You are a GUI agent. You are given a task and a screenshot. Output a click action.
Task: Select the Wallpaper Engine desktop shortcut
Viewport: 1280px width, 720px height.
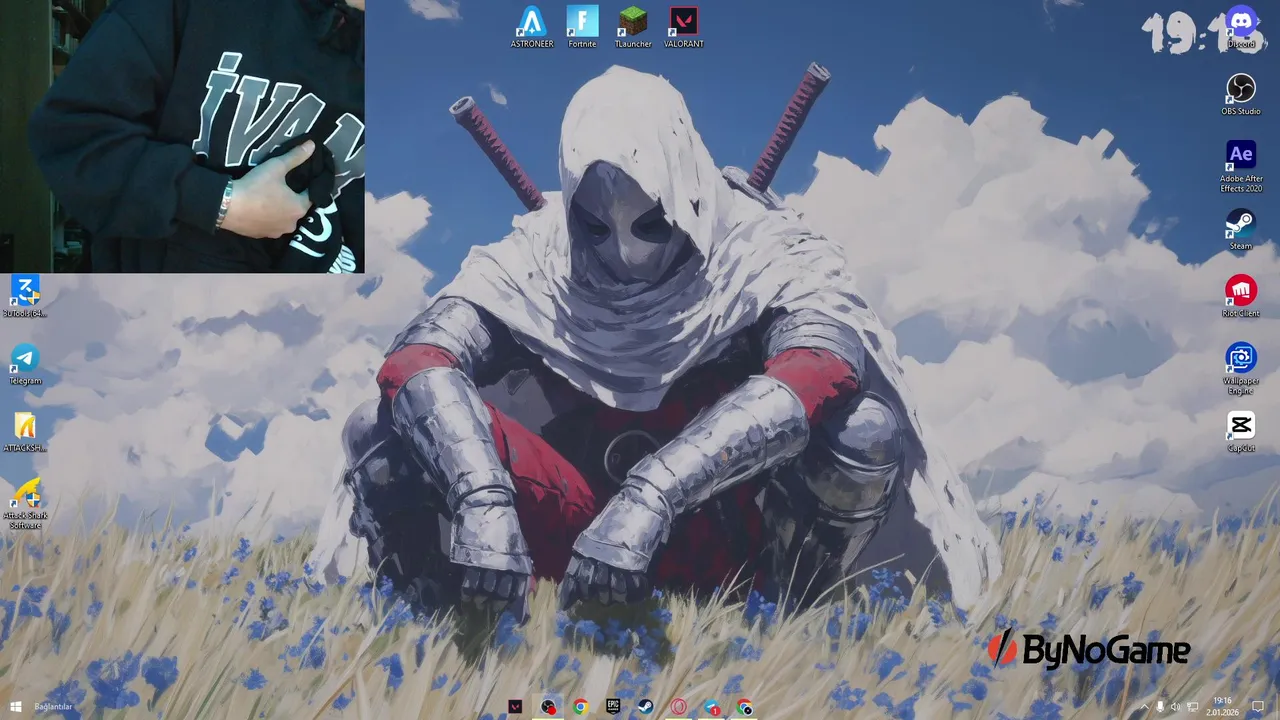[1241, 368]
